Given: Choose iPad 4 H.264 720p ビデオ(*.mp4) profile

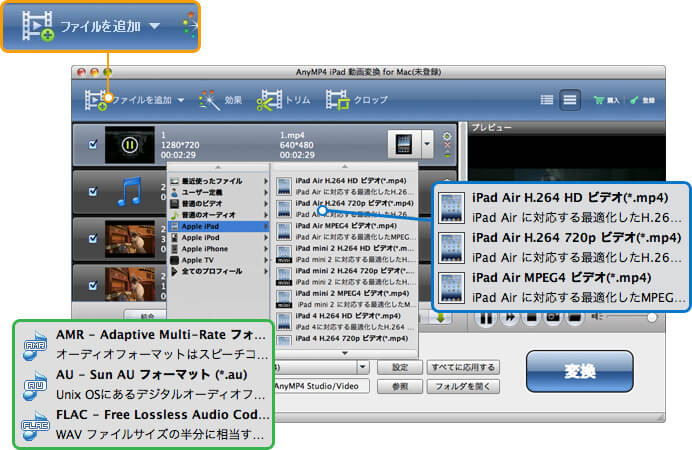Looking at the screenshot, I should click(345, 339).
